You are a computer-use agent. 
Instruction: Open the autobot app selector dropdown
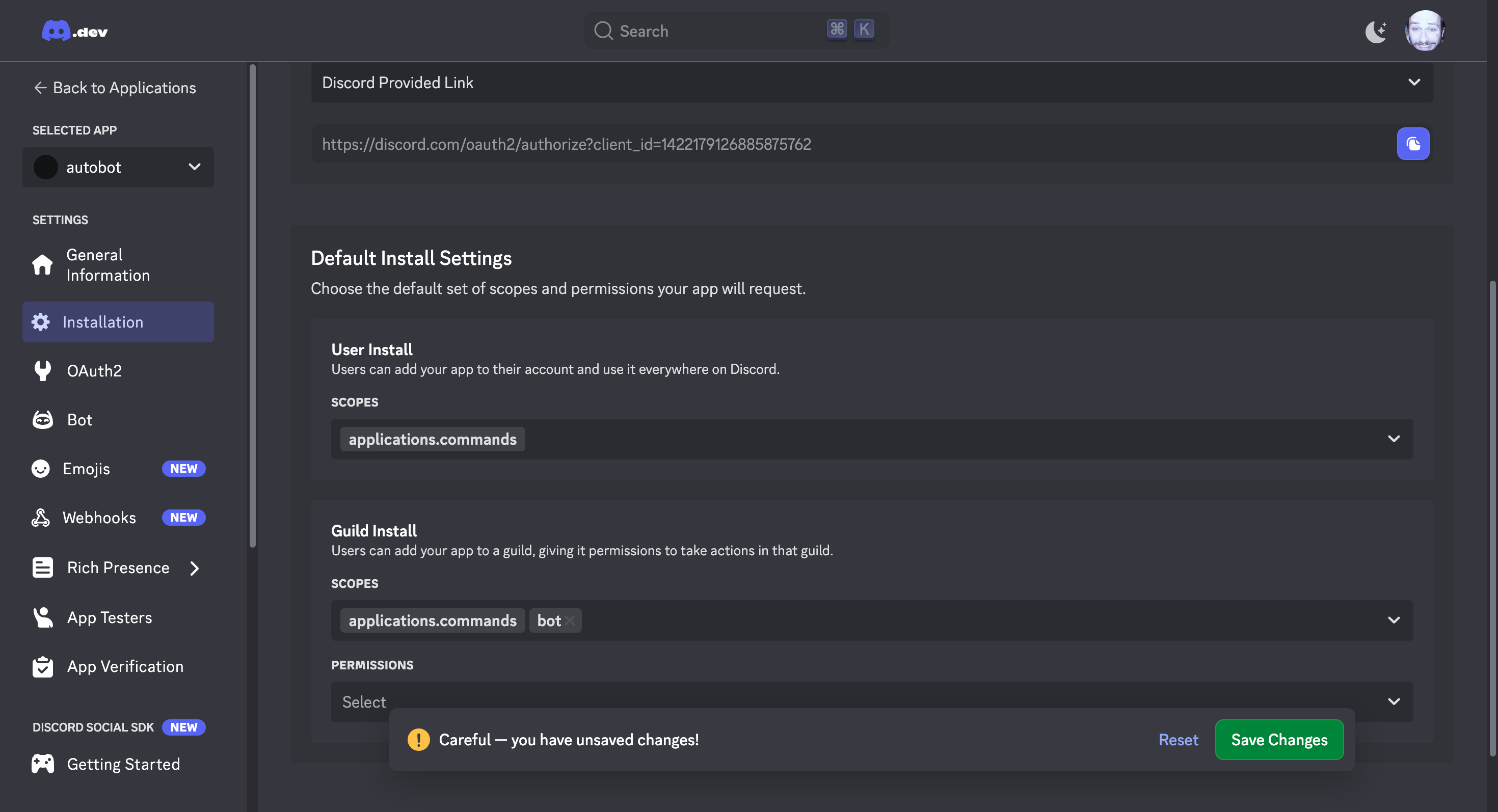pos(118,168)
